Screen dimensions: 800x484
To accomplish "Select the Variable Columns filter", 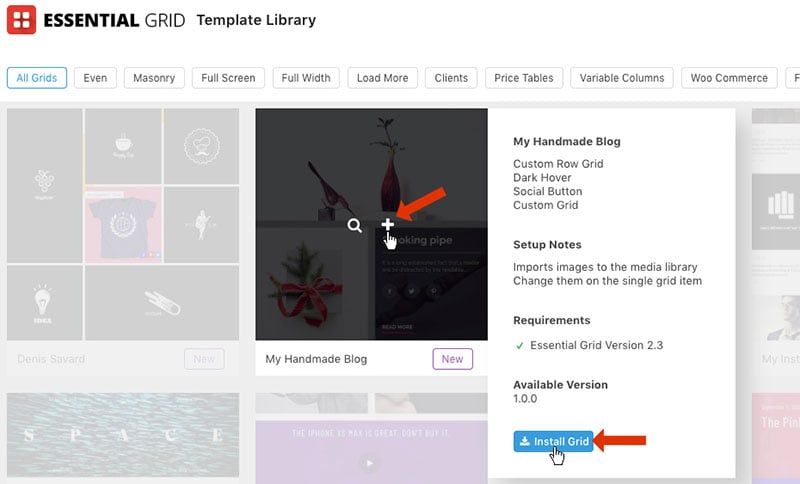I will point(622,78).
